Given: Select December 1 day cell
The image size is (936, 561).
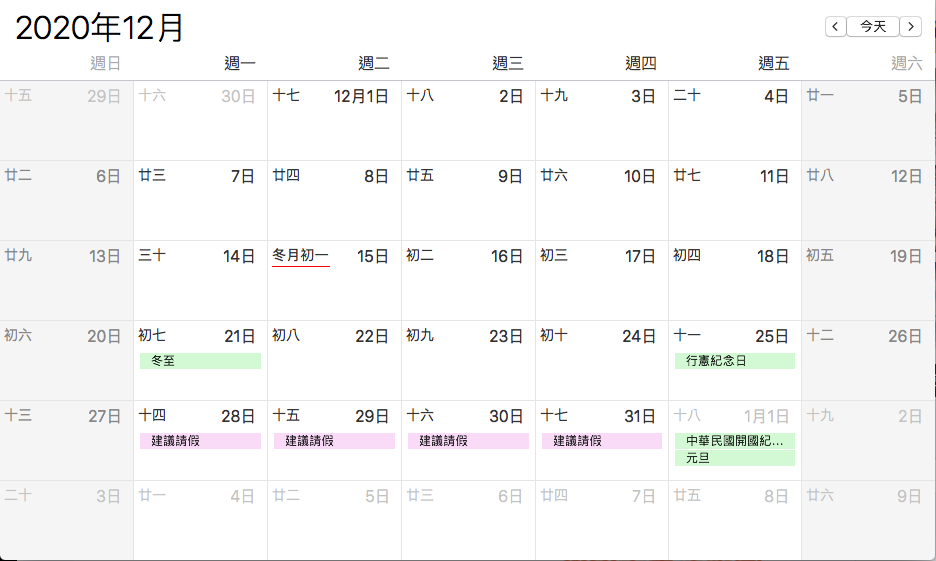Looking at the screenshot, I should (x=334, y=121).
